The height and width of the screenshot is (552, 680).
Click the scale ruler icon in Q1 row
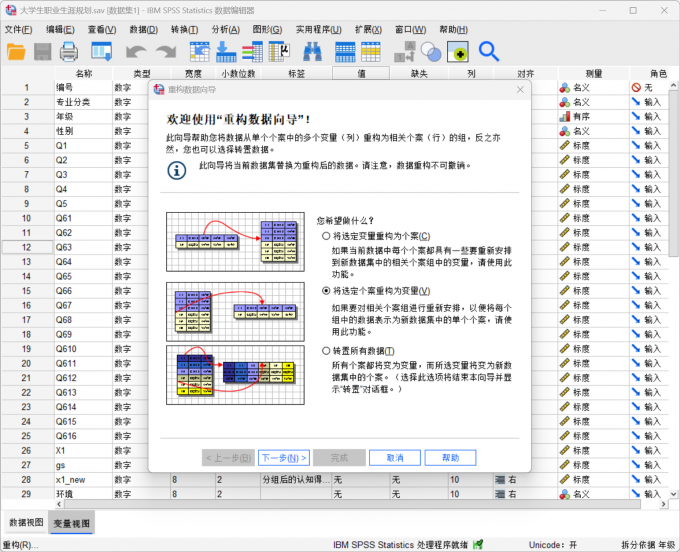point(565,146)
